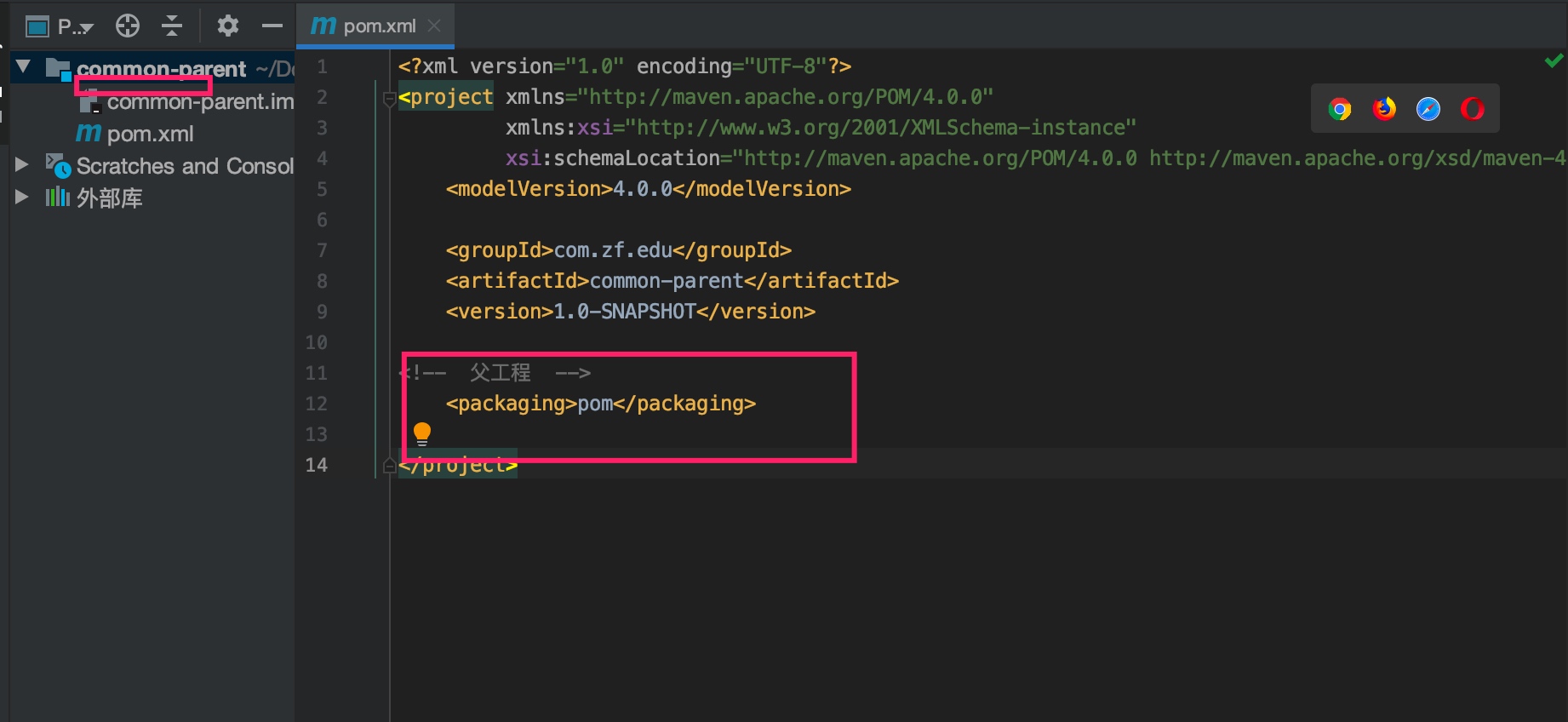The width and height of the screenshot is (1568, 722).
Task: Open file in Safari browser
Action: click(1428, 109)
